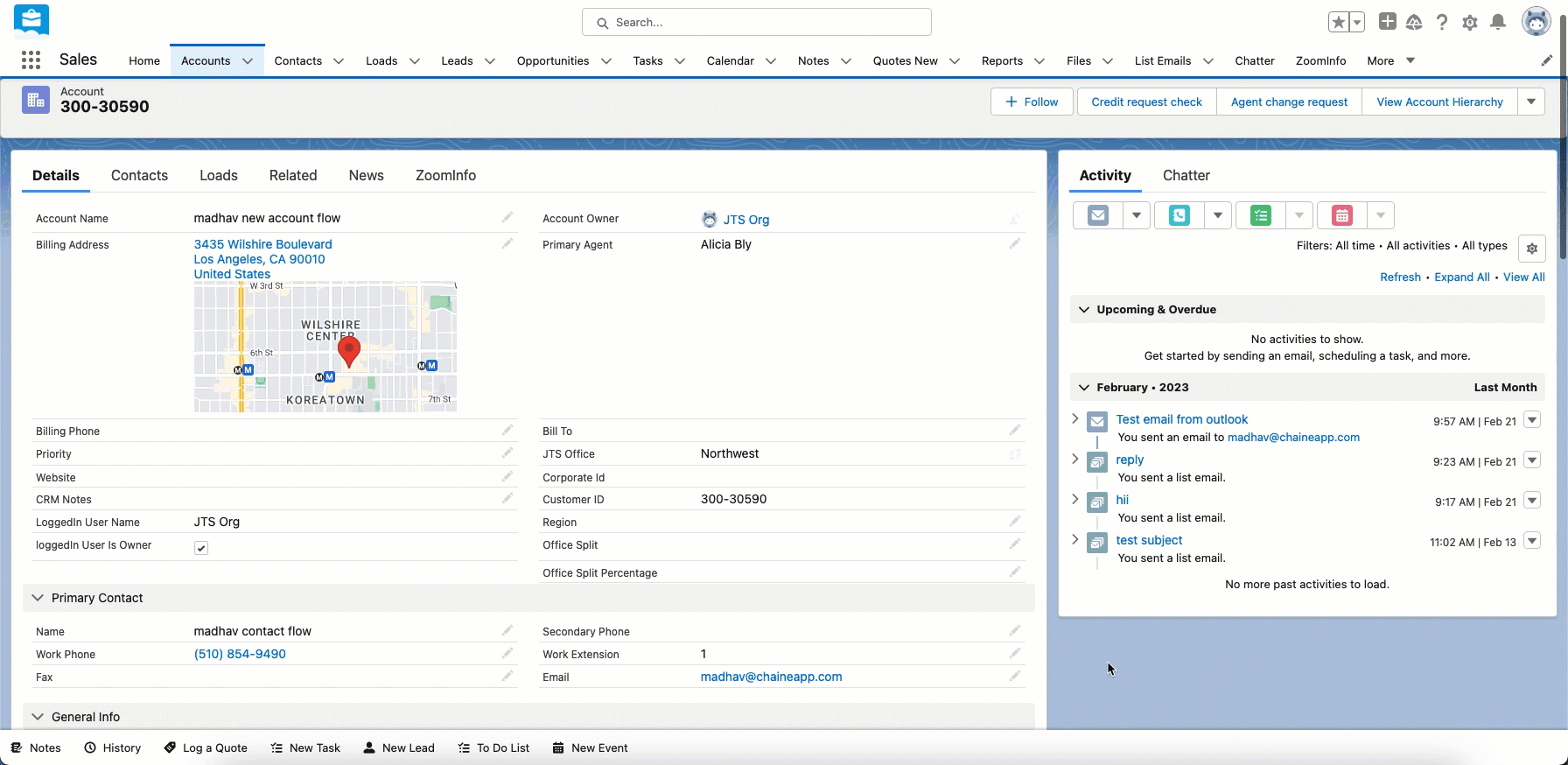This screenshot has height=765, width=1568.
Task: Open the Opportunities nav dropdown chevron
Action: point(605,60)
